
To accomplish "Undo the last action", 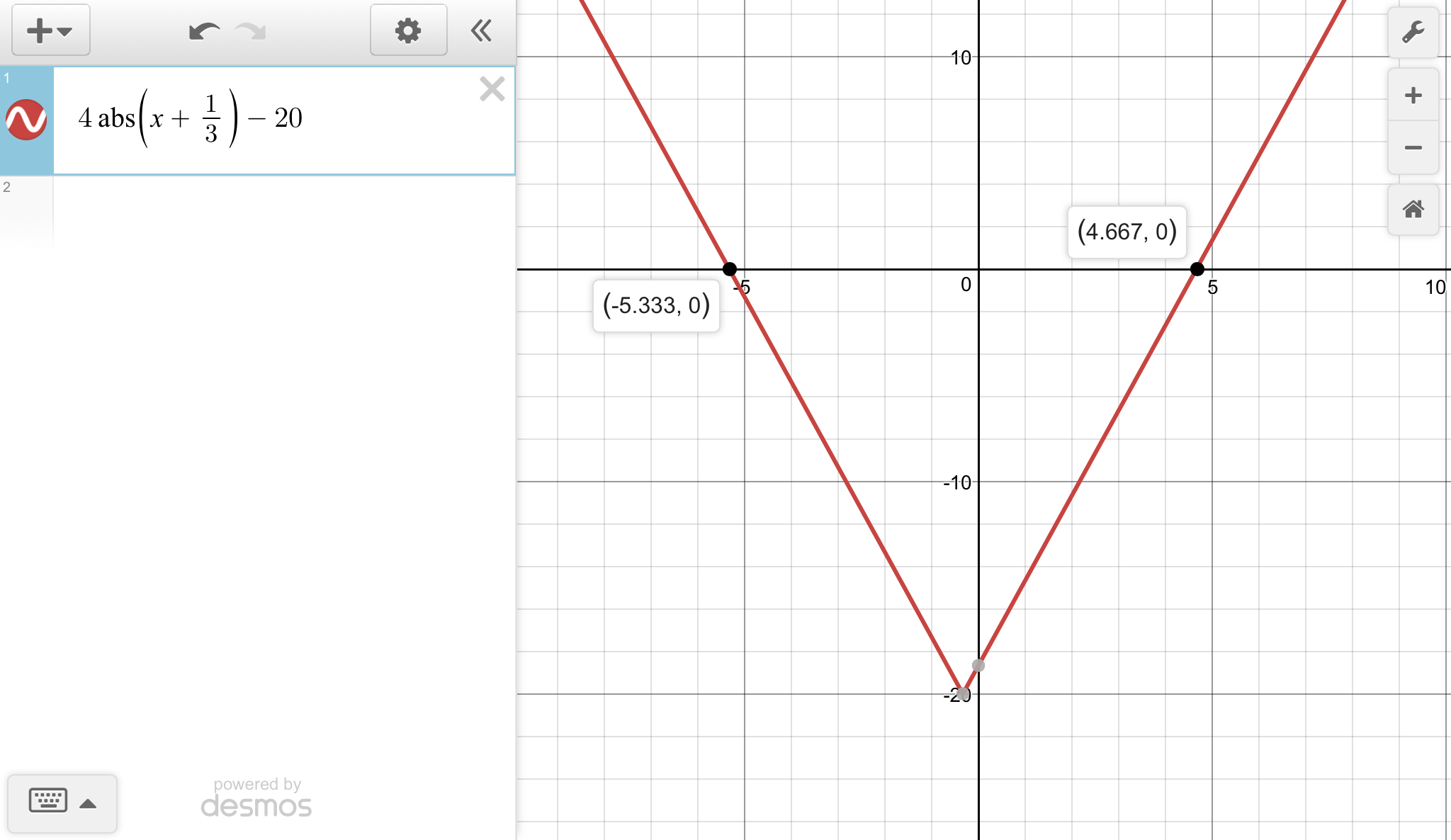I will pos(203,31).
